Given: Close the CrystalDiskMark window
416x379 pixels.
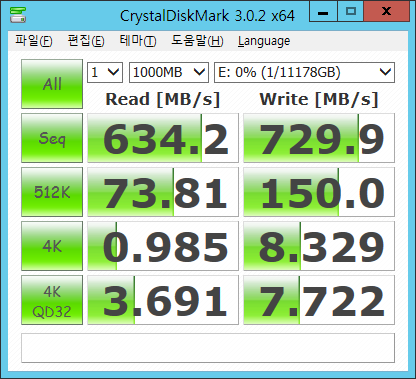Looking at the screenshot, I should 386,12.
